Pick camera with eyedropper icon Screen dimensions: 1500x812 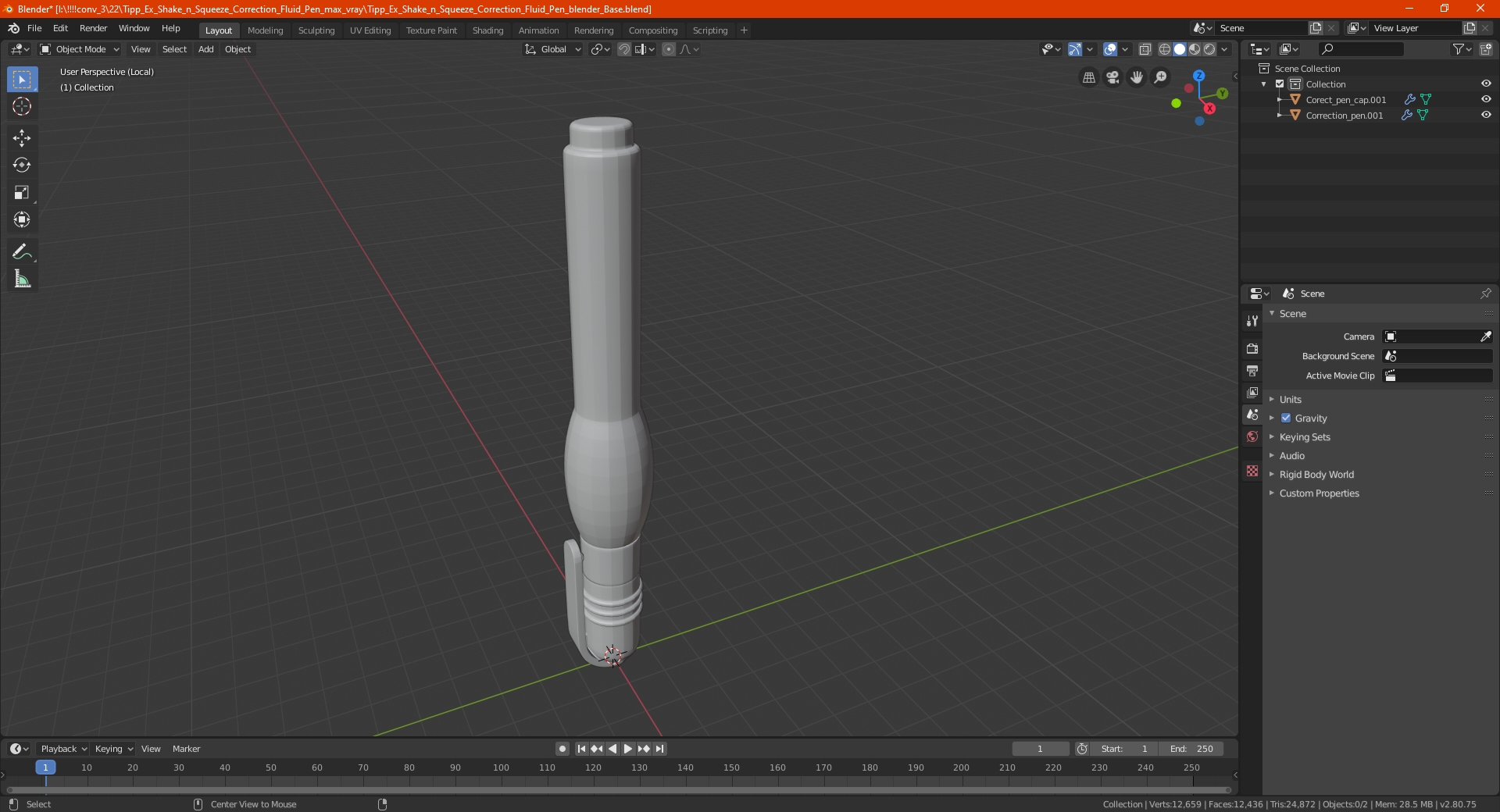pyautogui.click(x=1485, y=337)
